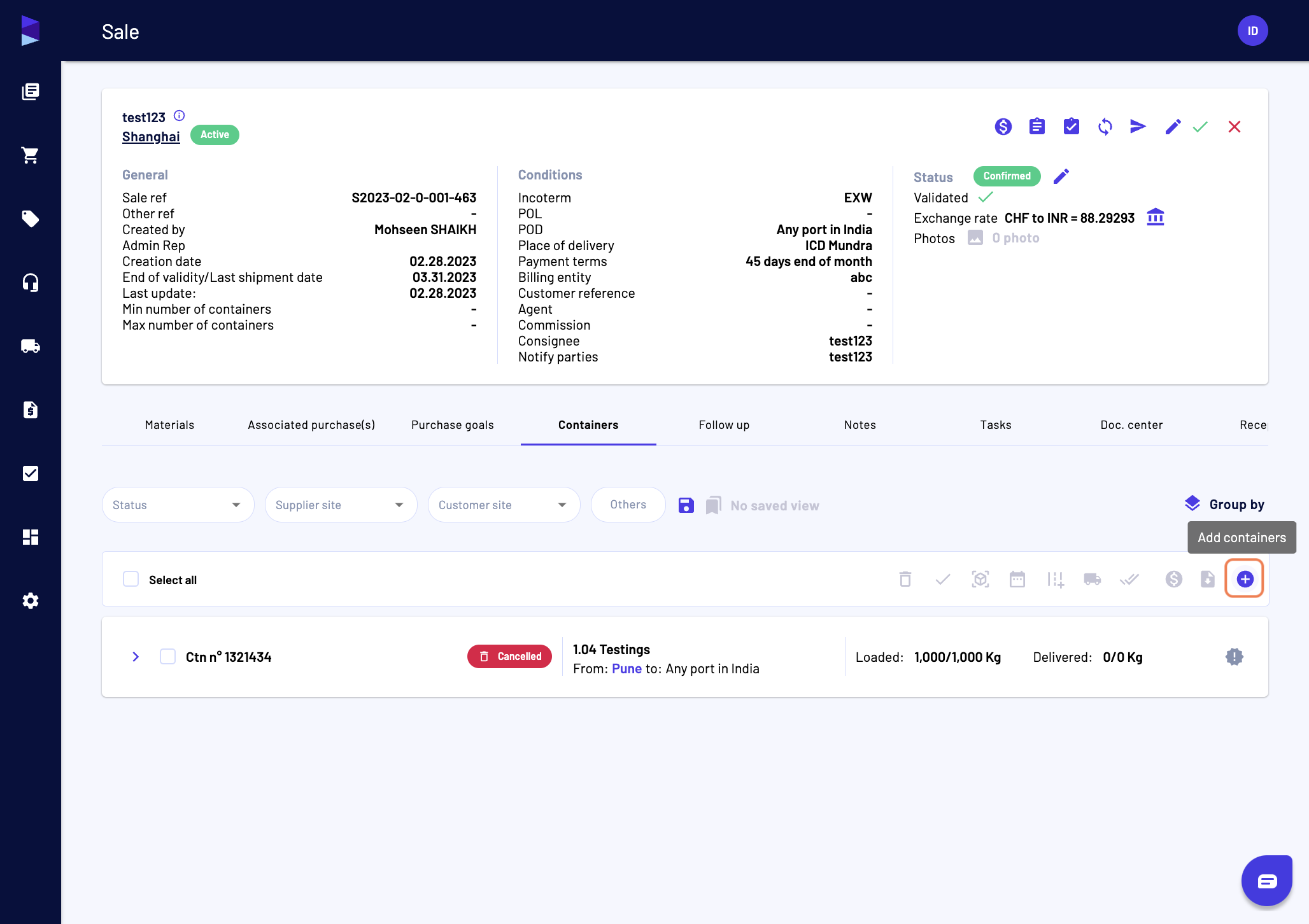Click the trash delete icon in container toolbar
The height and width of the screenshot is (924, 1309).
tap(905, 579)
